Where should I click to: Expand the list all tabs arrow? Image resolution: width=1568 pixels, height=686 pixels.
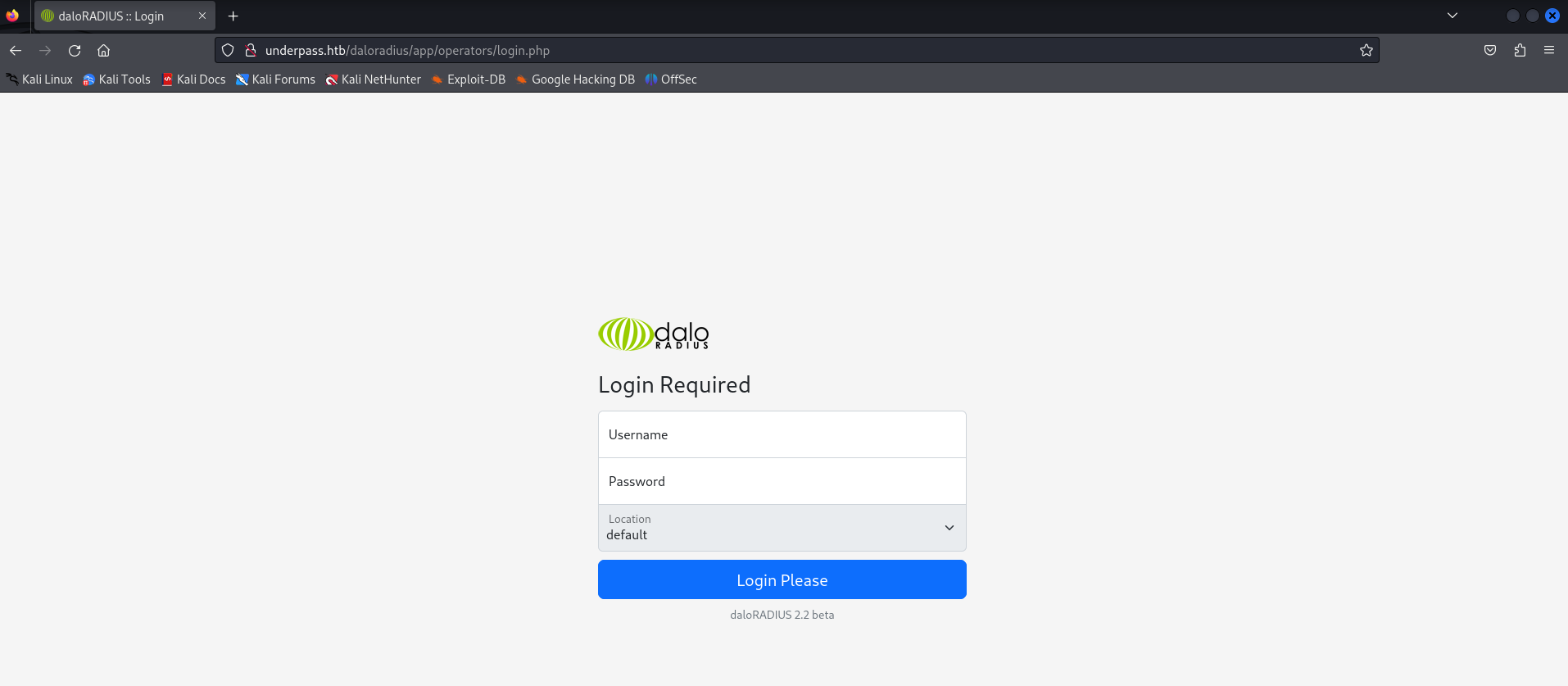pos(1452,16)
